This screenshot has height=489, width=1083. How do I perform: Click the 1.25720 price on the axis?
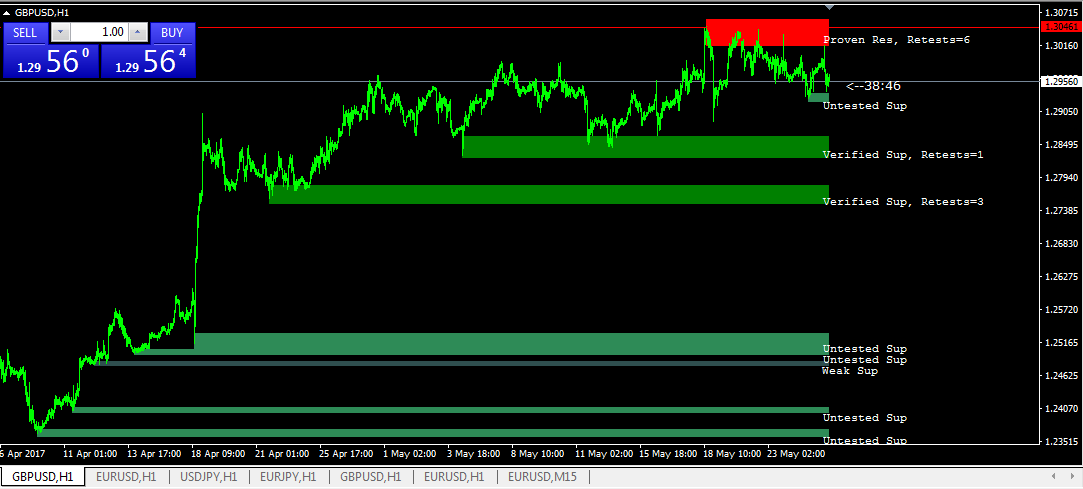(x=1061, y=309)
